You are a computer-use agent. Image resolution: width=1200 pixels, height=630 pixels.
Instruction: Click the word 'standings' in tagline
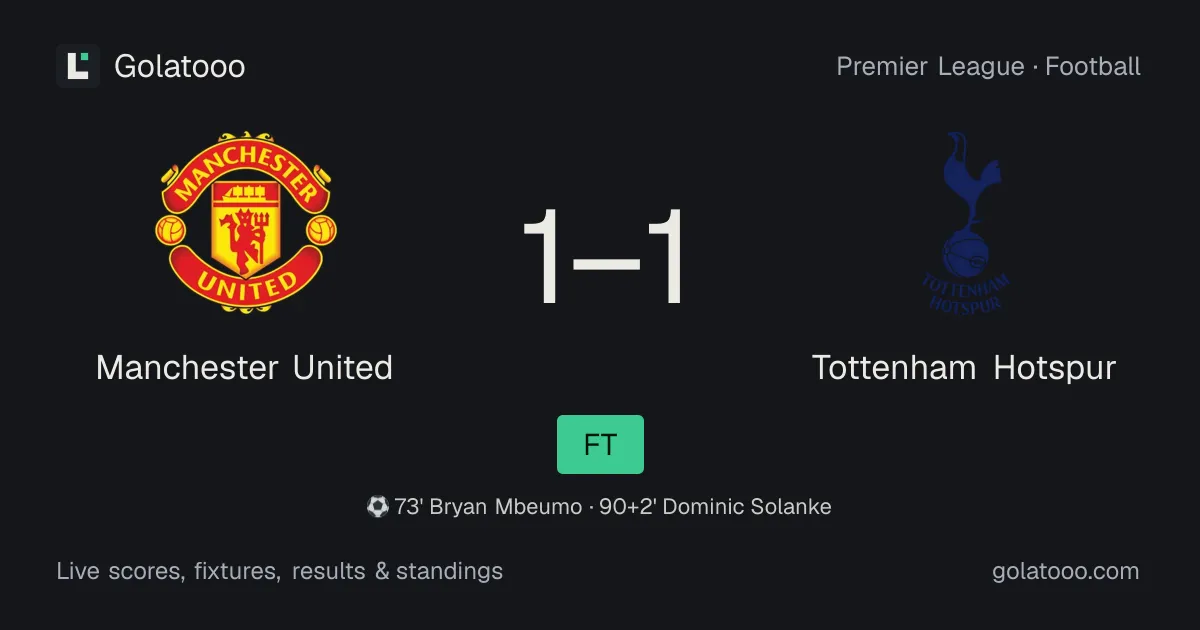pos(449,572)
